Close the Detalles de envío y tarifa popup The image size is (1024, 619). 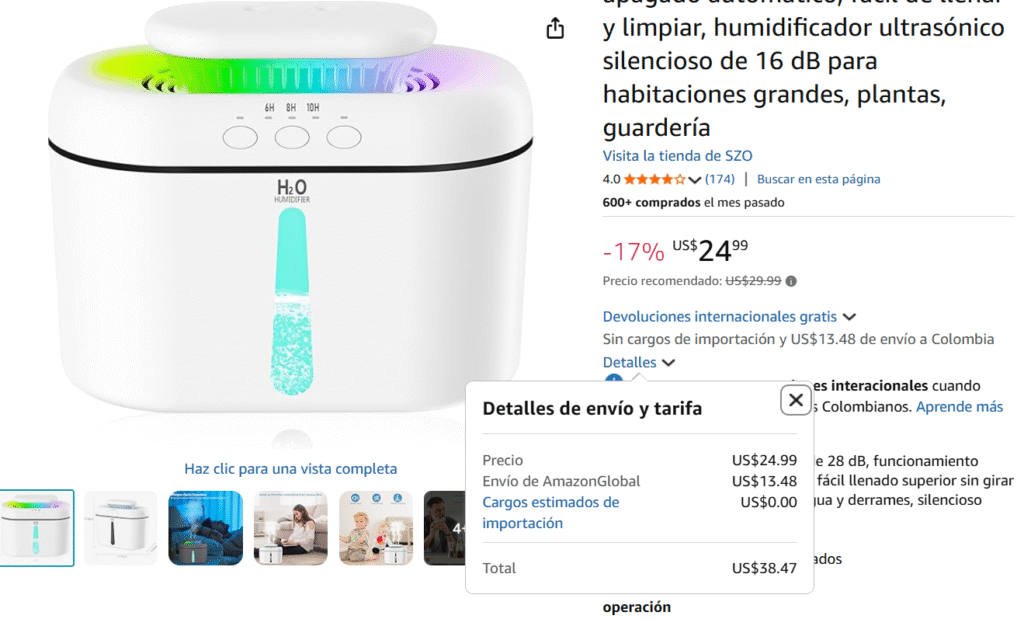(795, 400)
